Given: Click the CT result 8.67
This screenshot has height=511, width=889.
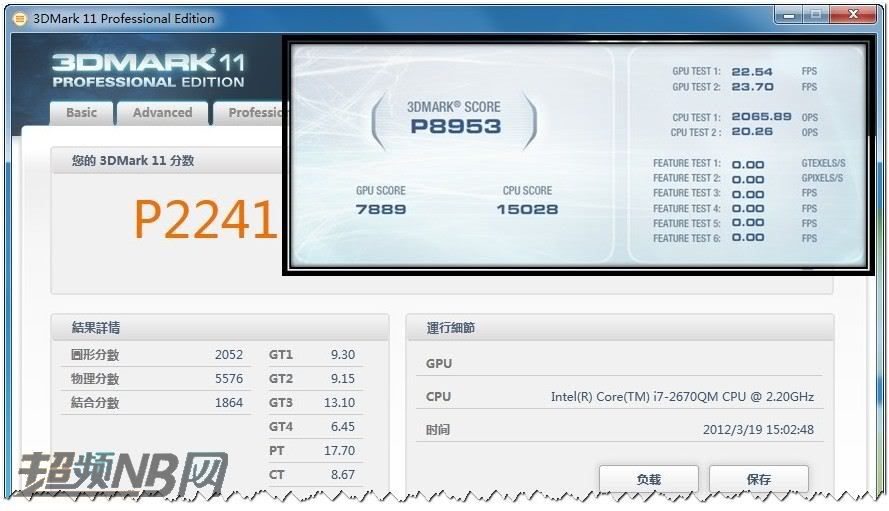Looking at the screenshot, I should [343, 475].
